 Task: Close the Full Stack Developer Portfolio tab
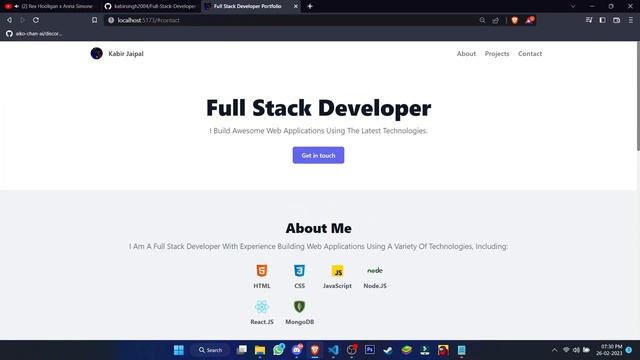pos(296,6)
